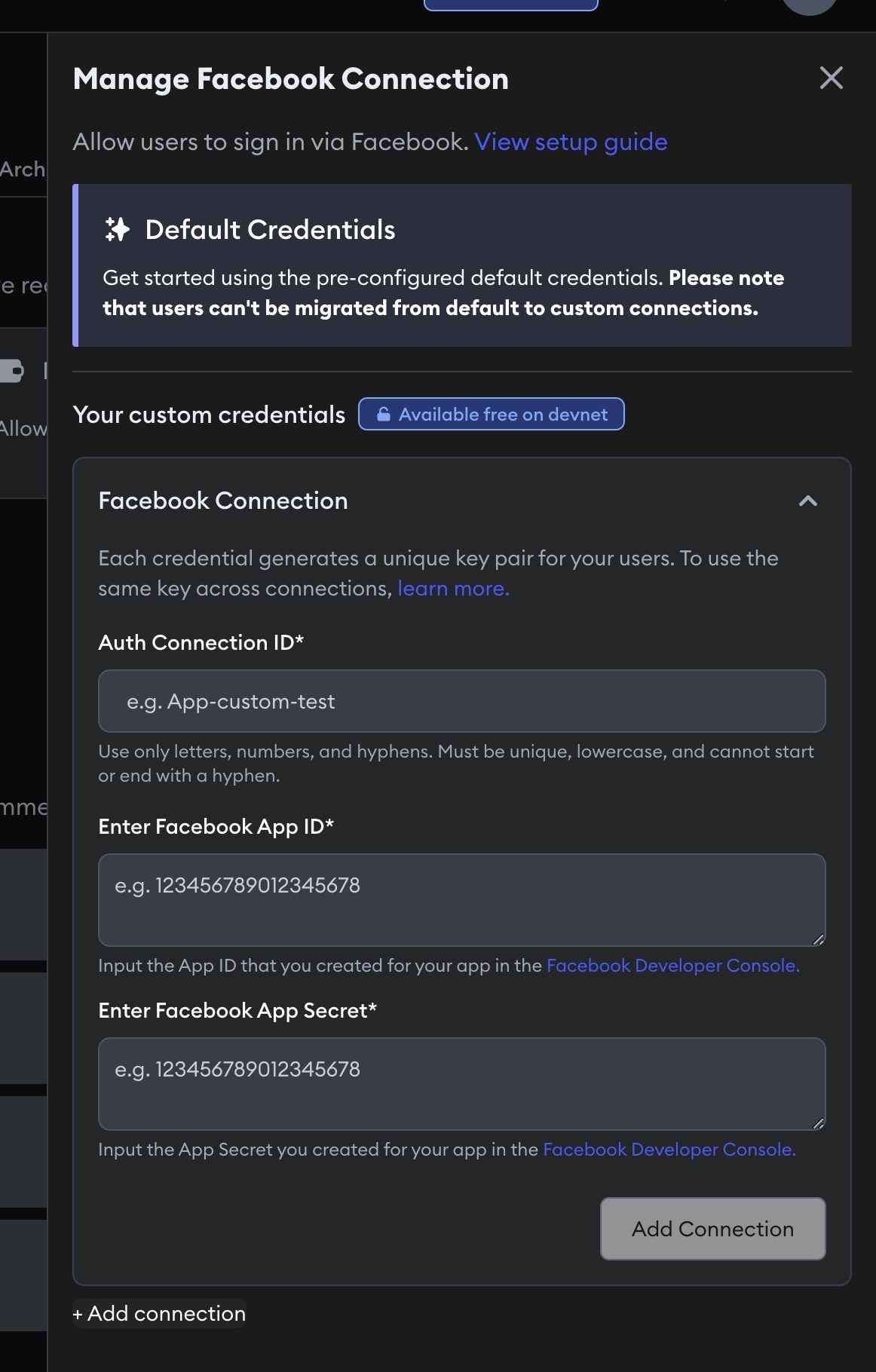Click the Add Connection button

[713, 1229]
